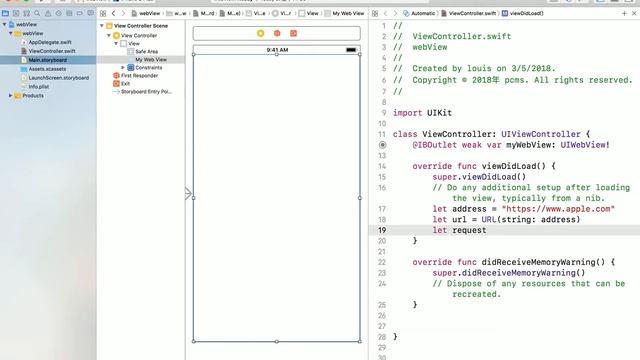Click bottom-center resize handle of web view
Viewport: 640px width, 360px height.
277,341
